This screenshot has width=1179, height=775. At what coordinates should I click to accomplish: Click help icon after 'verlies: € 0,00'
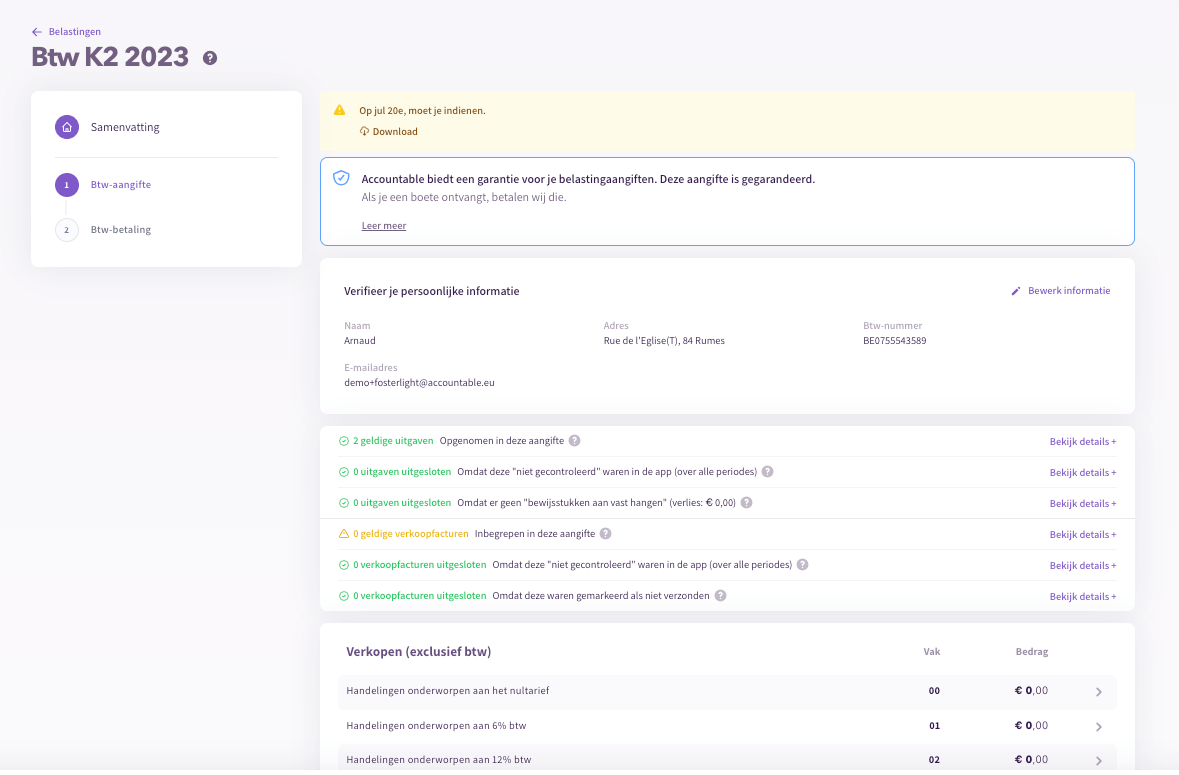pyautogui.click(x=746, y=503)
